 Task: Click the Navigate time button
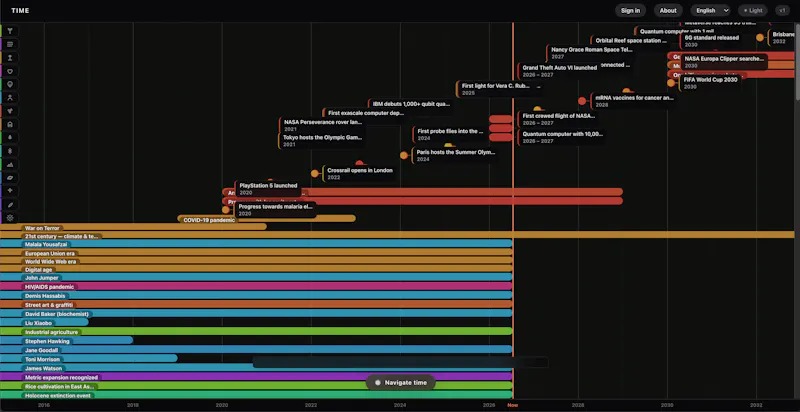coord(401,382)
